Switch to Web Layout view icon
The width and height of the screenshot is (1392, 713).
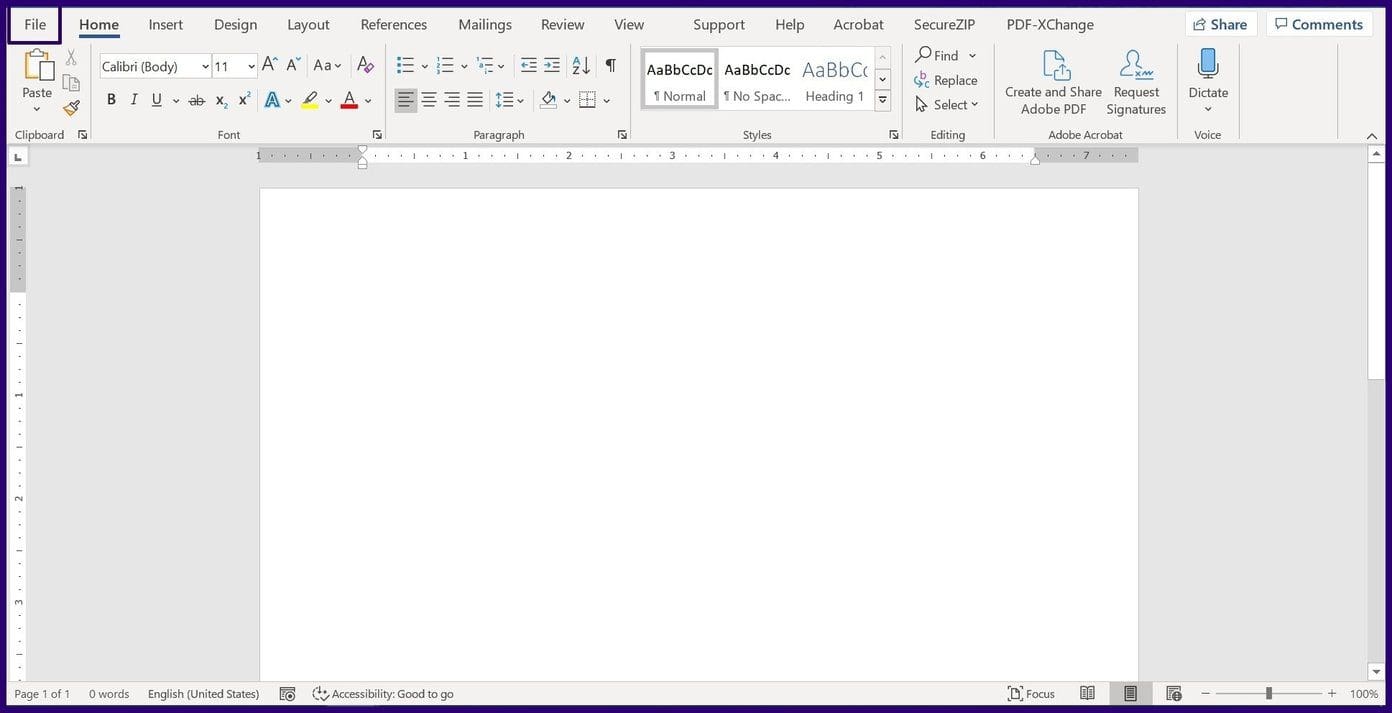1174,694
